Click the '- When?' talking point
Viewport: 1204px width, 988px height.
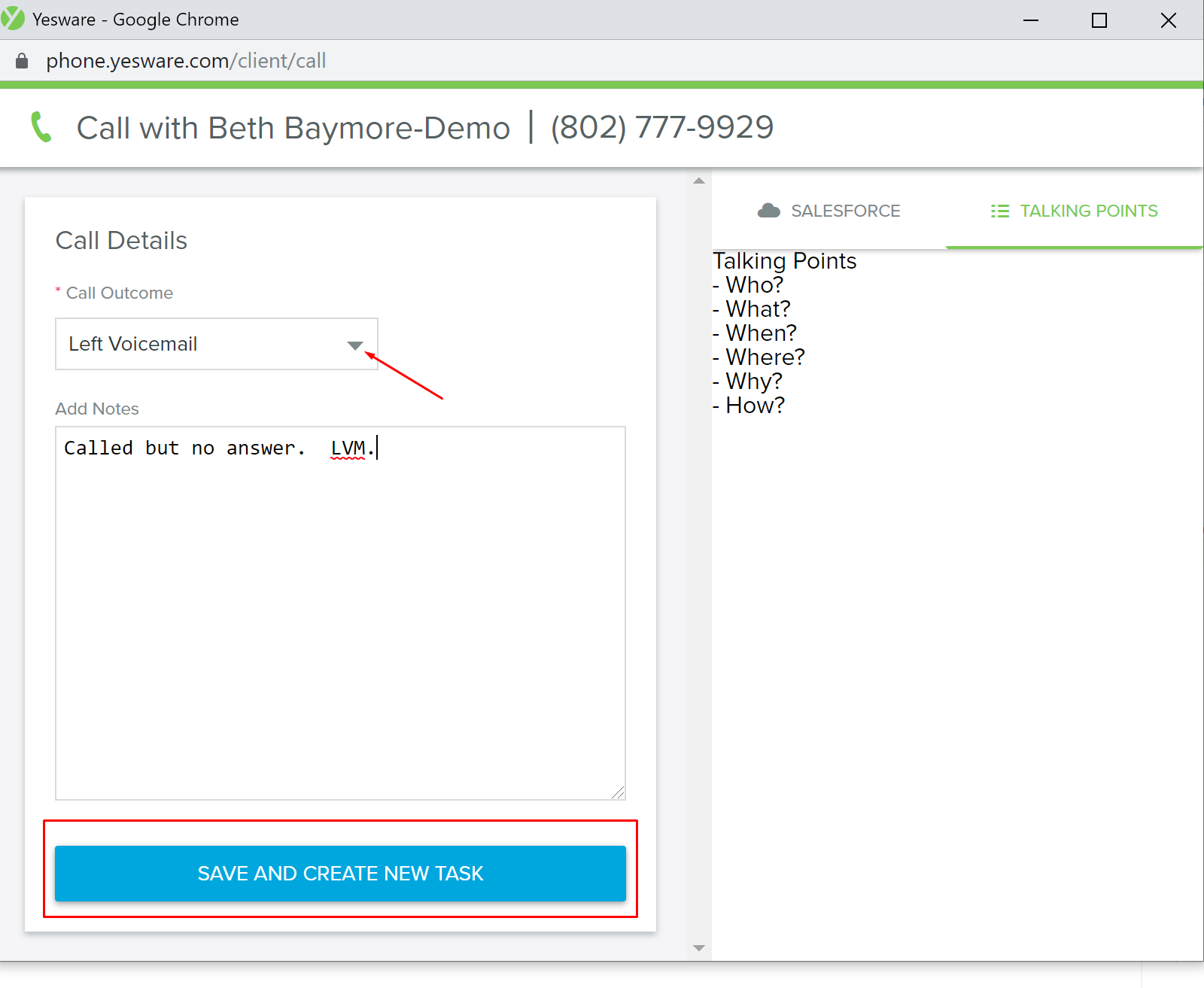tap(755, 333)
